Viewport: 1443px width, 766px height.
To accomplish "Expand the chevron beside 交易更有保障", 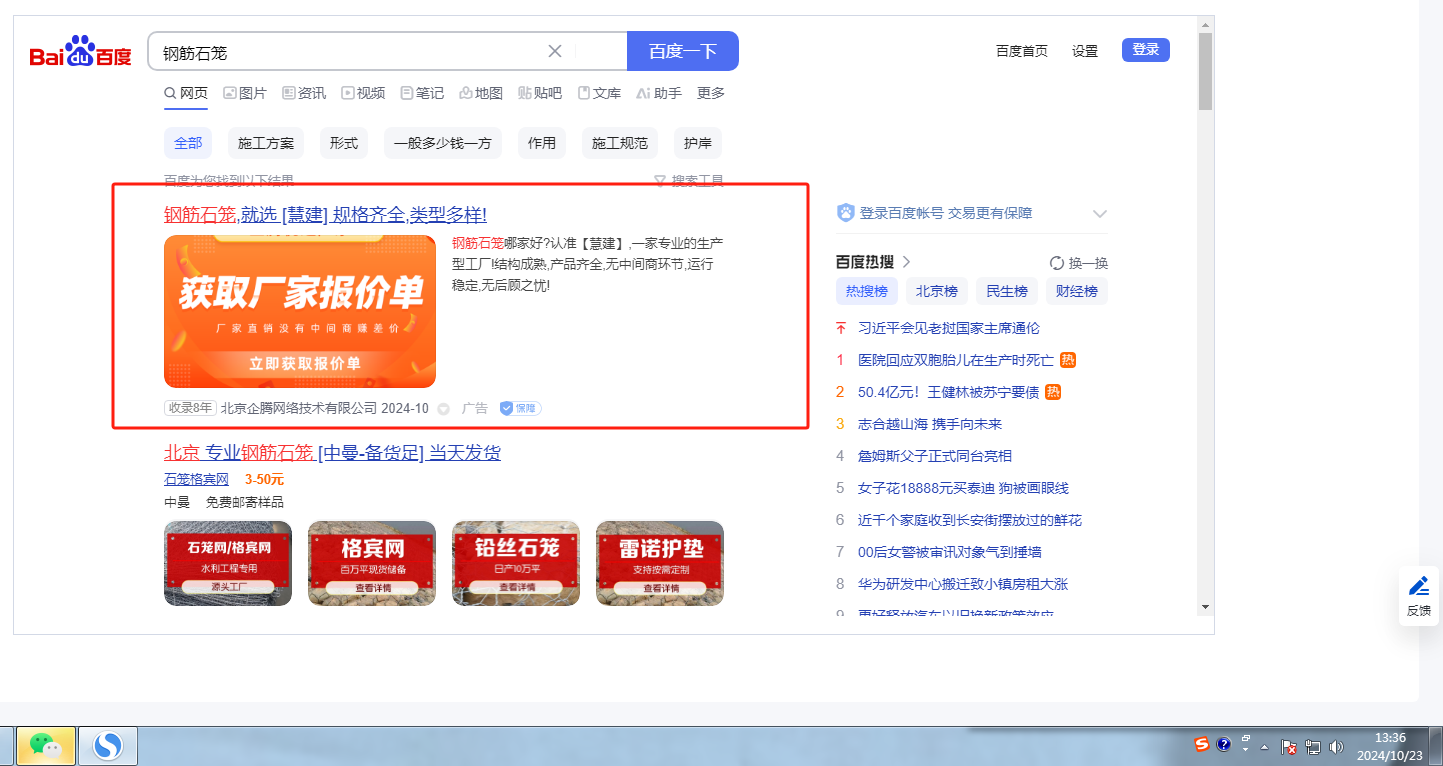I will click(1100, 213).
